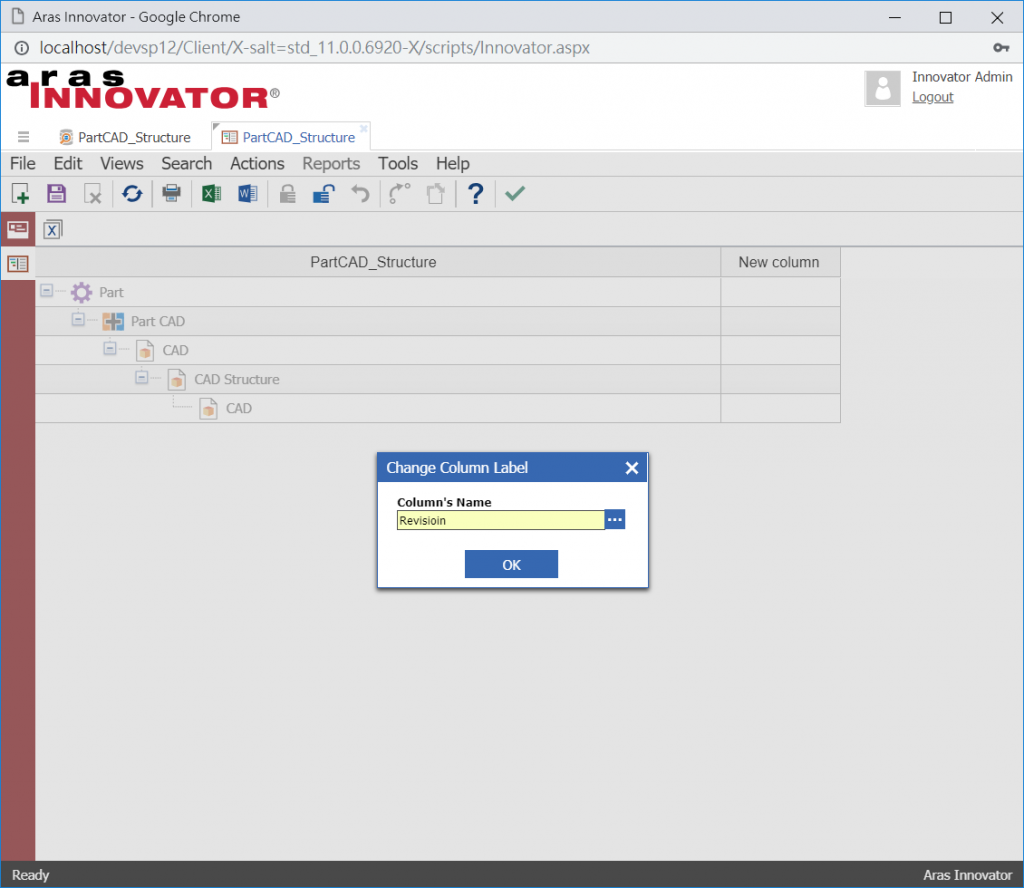Click the Innovator Admin user name
Viewport: 1024px width, 888px height.
[962, 77]
